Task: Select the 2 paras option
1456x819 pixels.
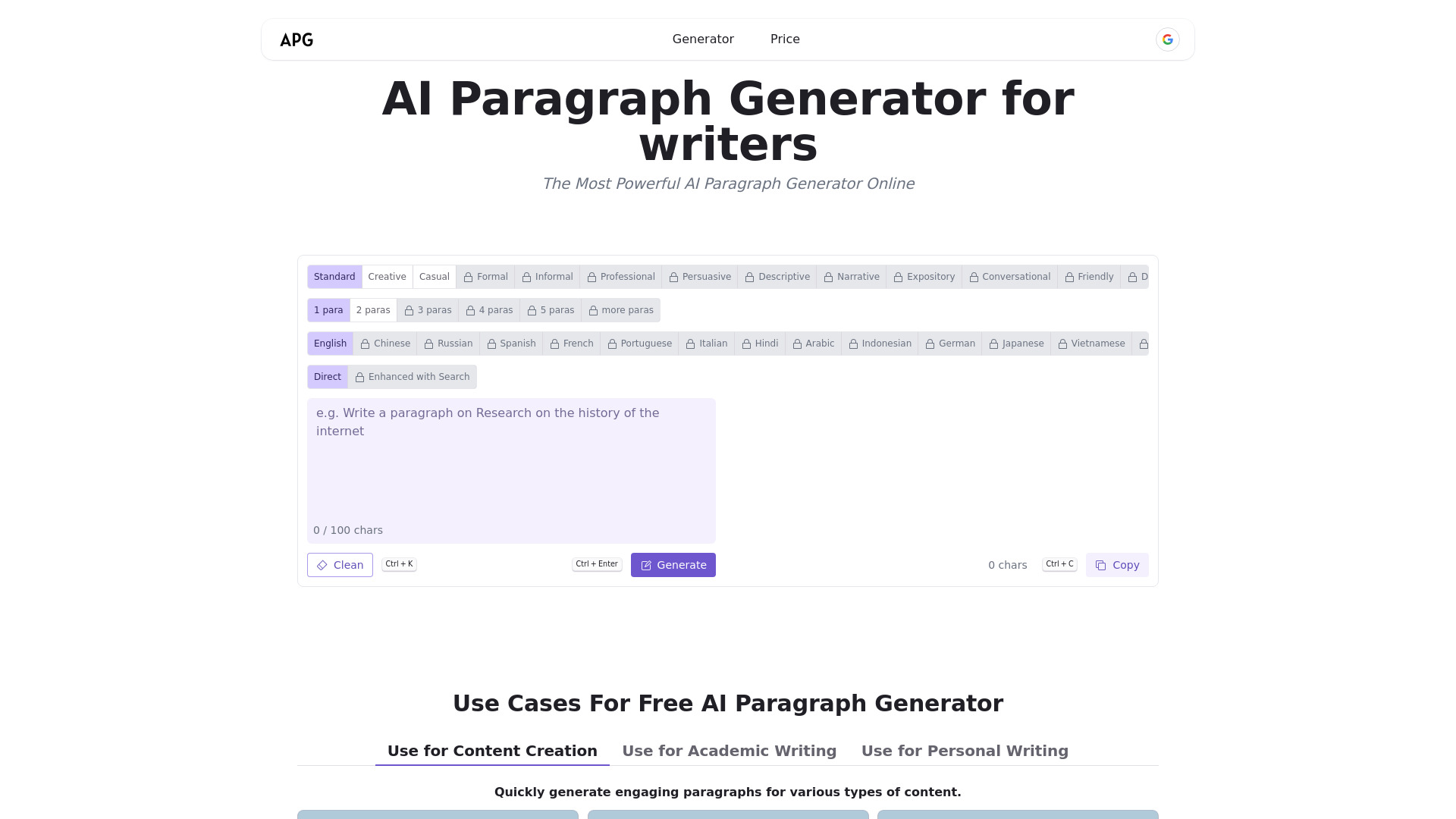Action: (x=373, y=310)
